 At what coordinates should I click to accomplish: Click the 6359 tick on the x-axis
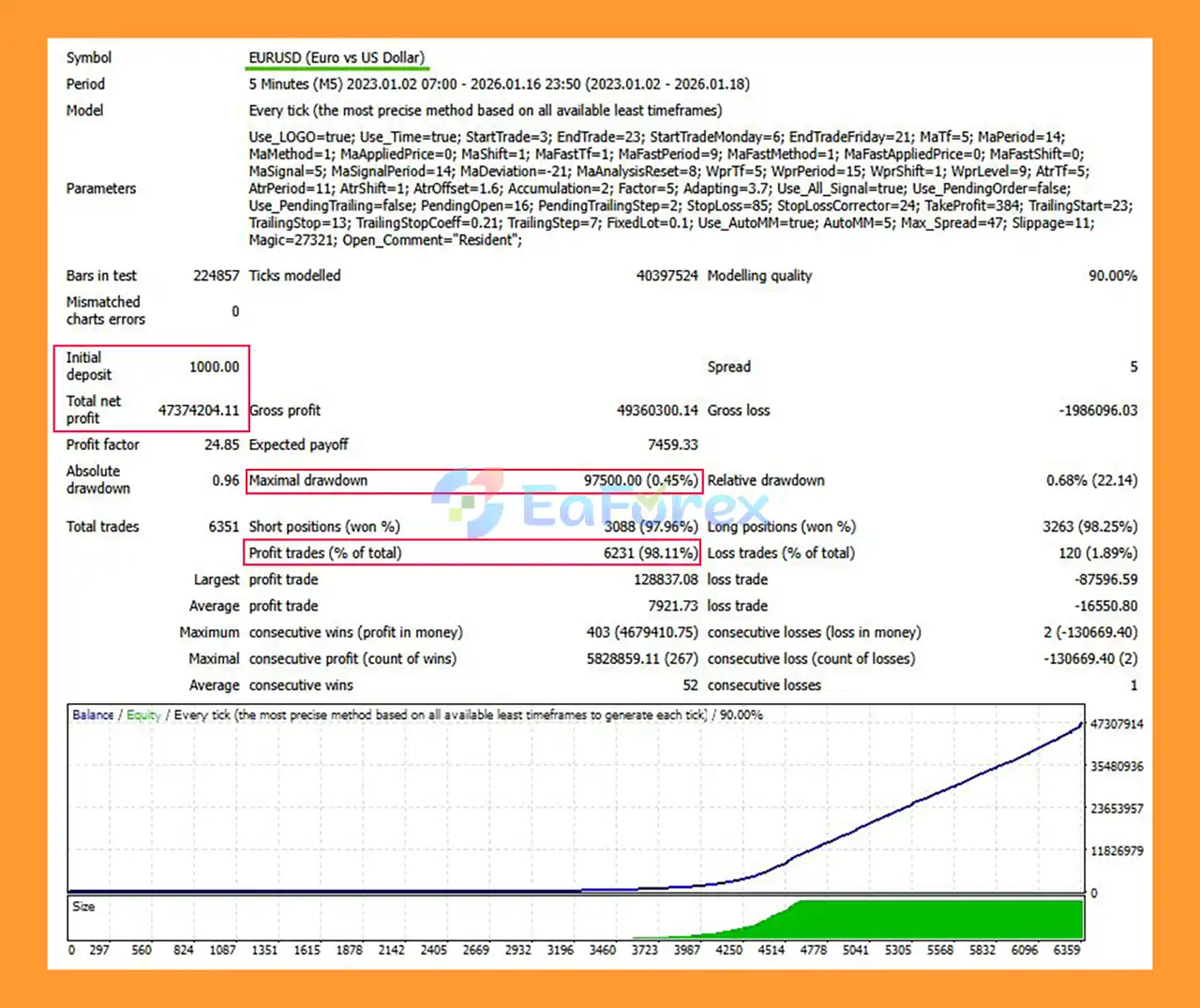(1067, 950)
